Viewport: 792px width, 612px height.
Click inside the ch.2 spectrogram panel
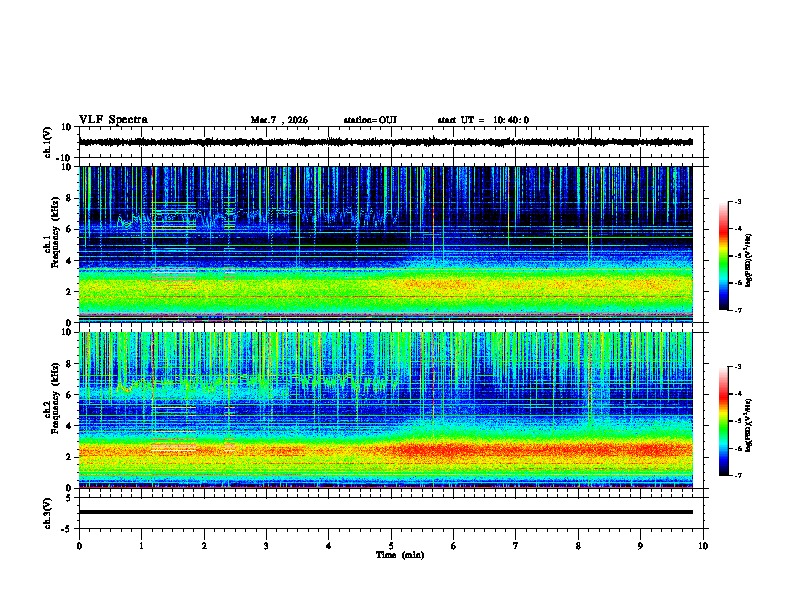click(x=386, y=410)
